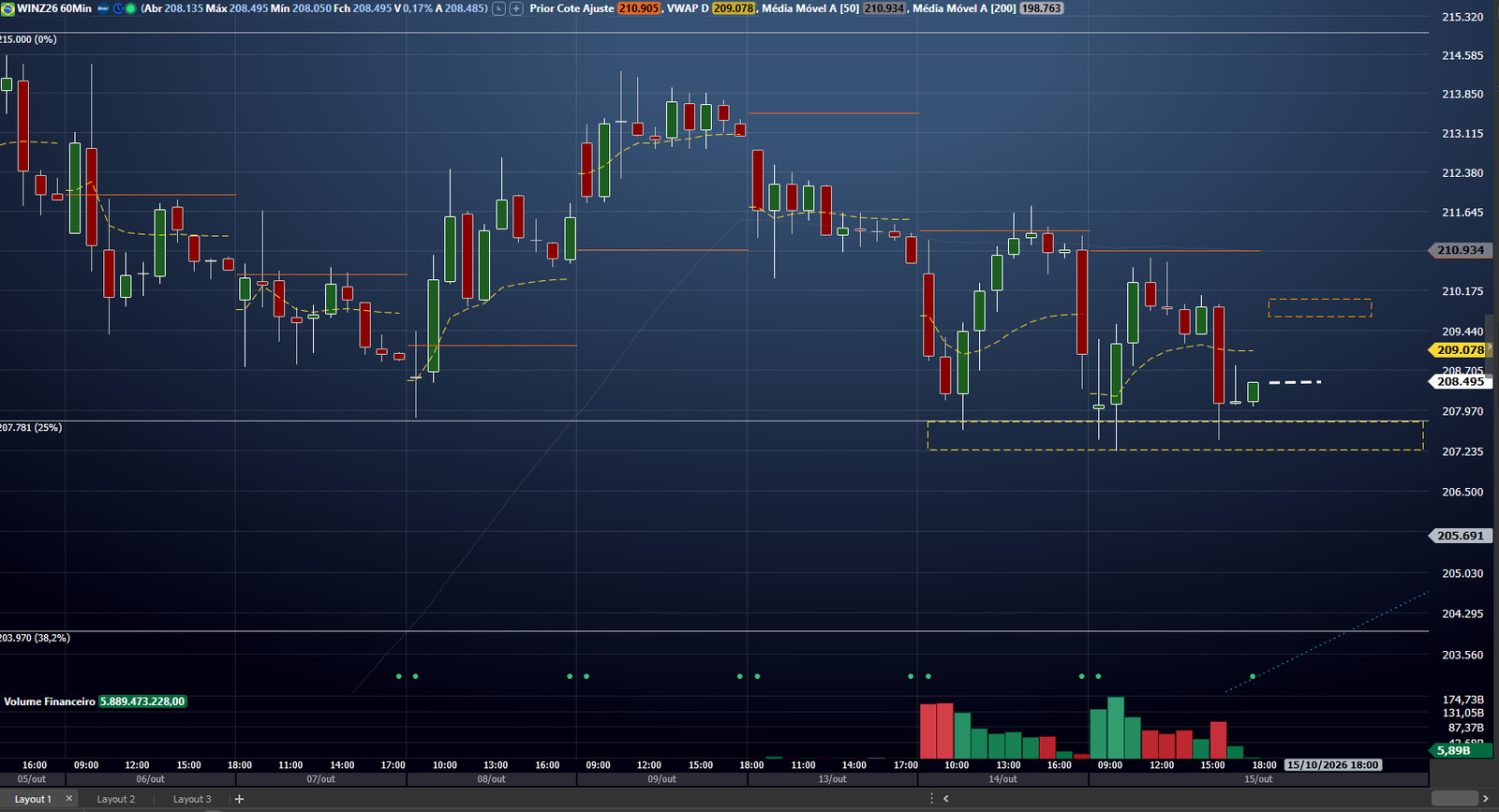The image size is (1499, 812).
Task: Select the 207.781 (25%) Fibonacci level label
Action: tap(31, 427)
